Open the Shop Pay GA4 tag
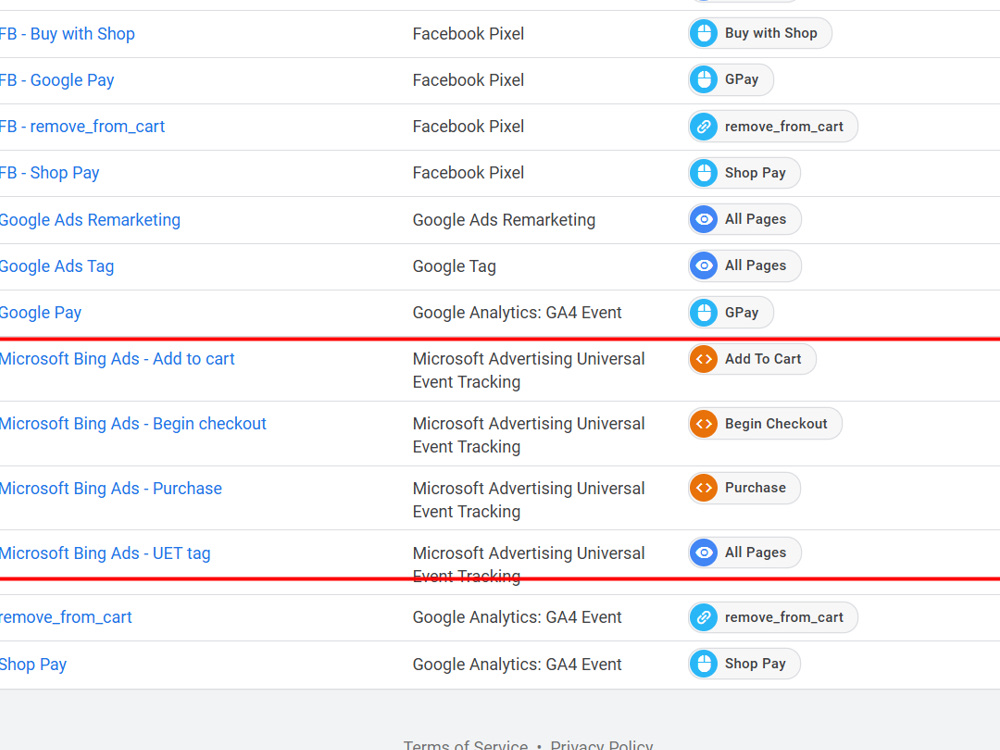Screen dimensions: 1000x750 (33, 665)
